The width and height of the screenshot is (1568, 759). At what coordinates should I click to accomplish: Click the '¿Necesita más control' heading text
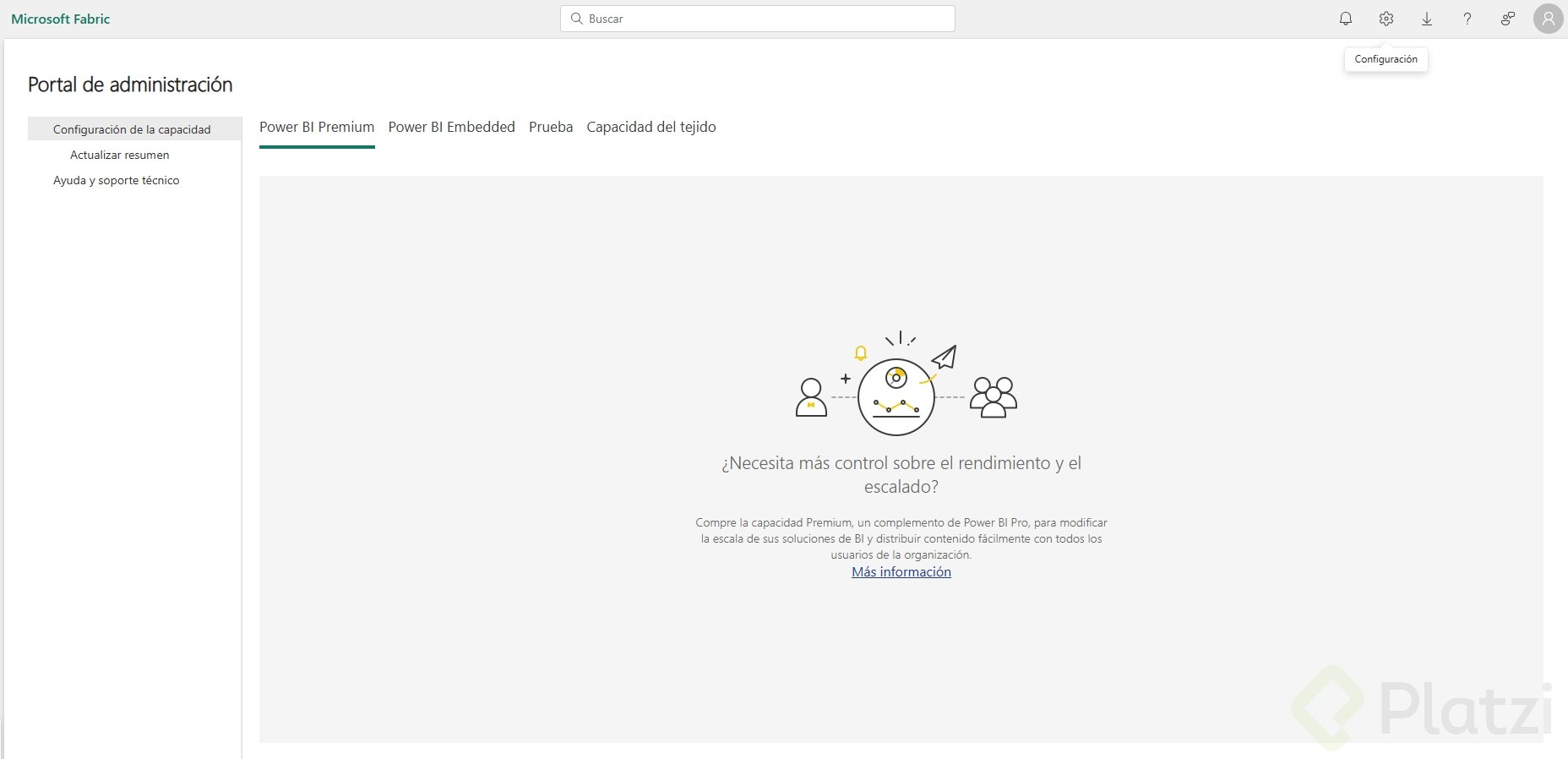click(x=901, y=475)
